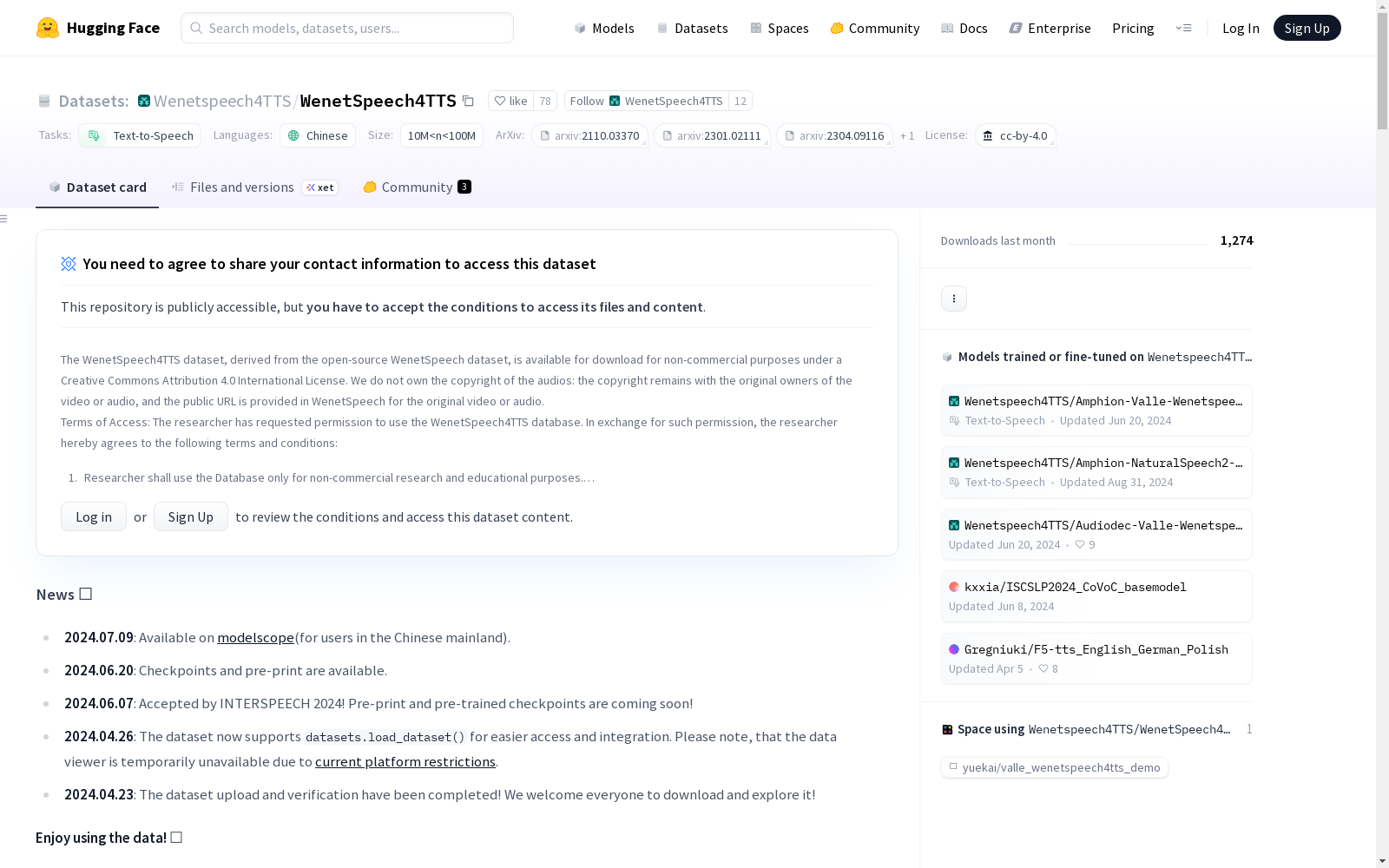This screenshot has width=1389, height=868.
Task: Click the Wenetspeech4TTS owner name in title
Action: point(222,101)
